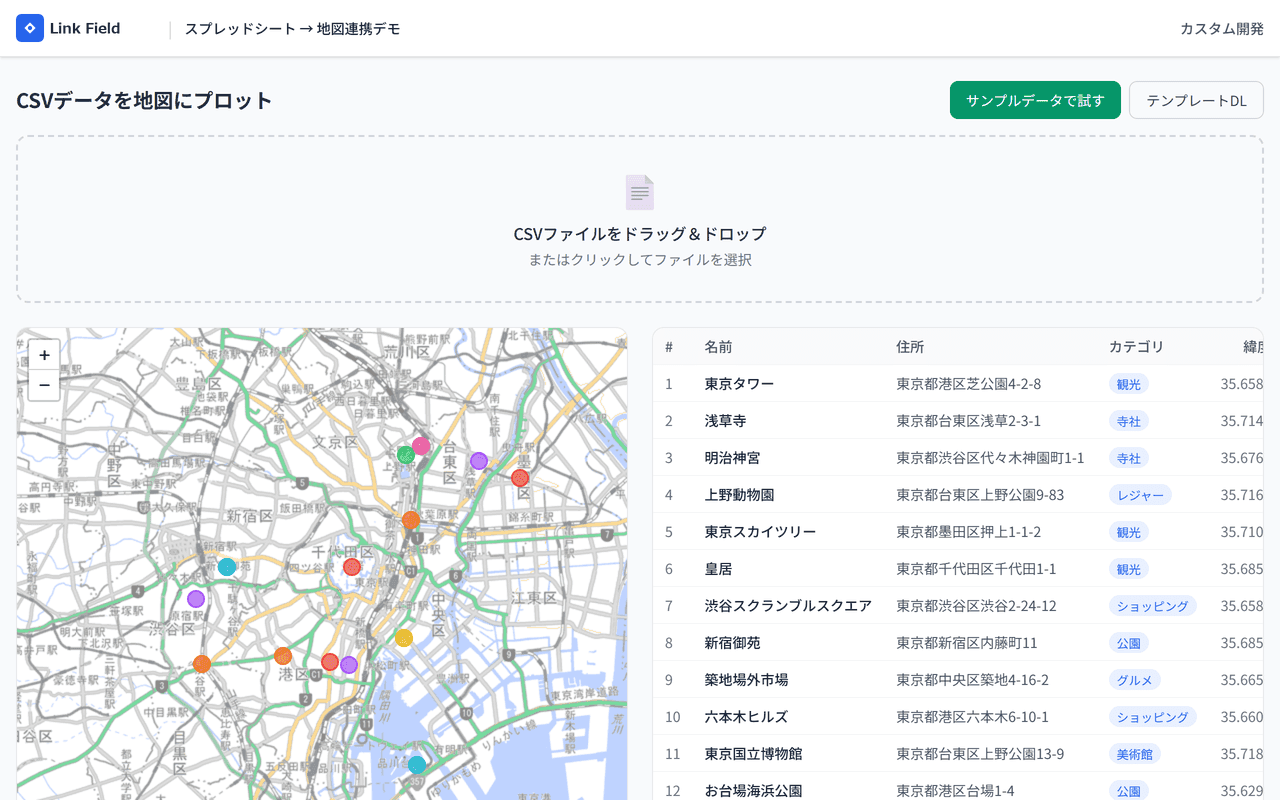Screen dimensions: 1280x800
Task: Select the orange marker near Akihabara station
Action: [411, 520]
